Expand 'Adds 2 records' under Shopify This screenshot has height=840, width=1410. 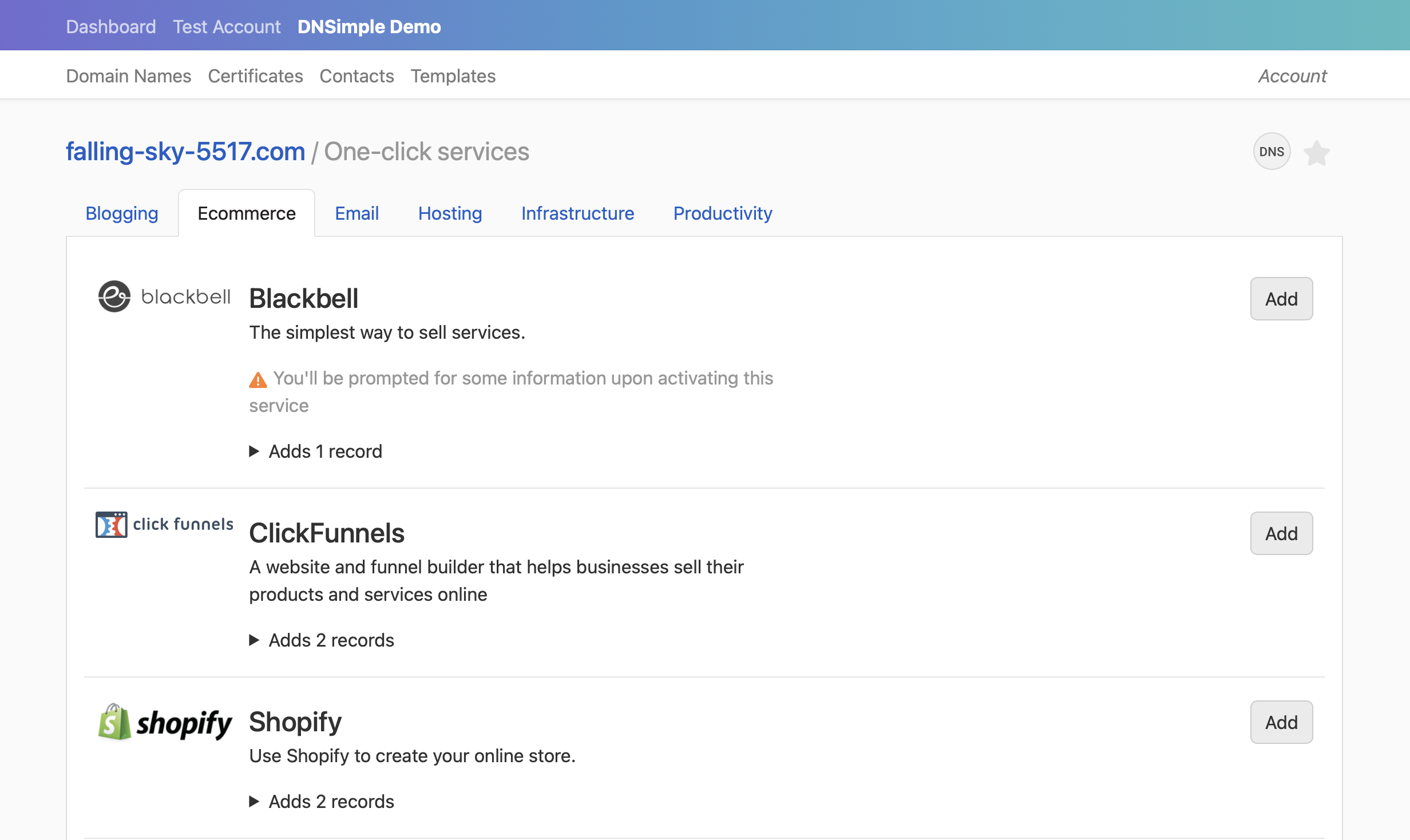(321, 801)
